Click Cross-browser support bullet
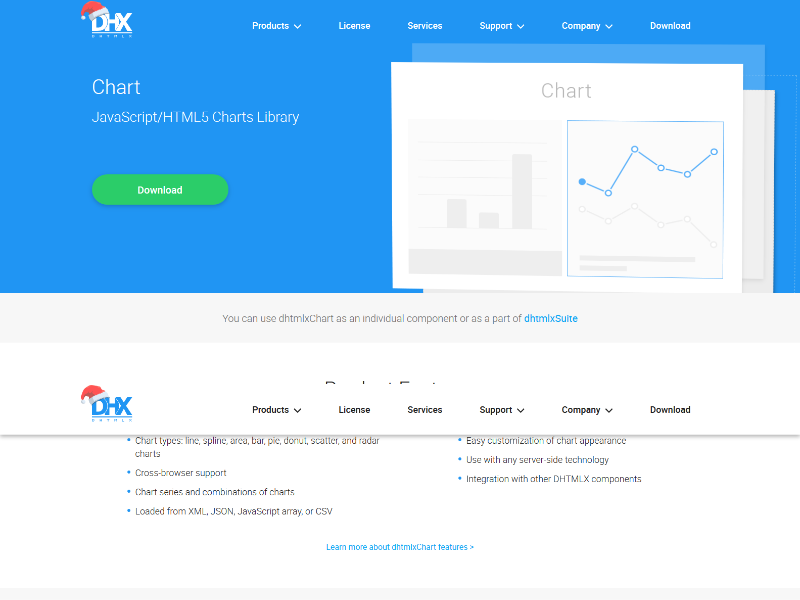The image size is (800, 600). coord(181,473)
